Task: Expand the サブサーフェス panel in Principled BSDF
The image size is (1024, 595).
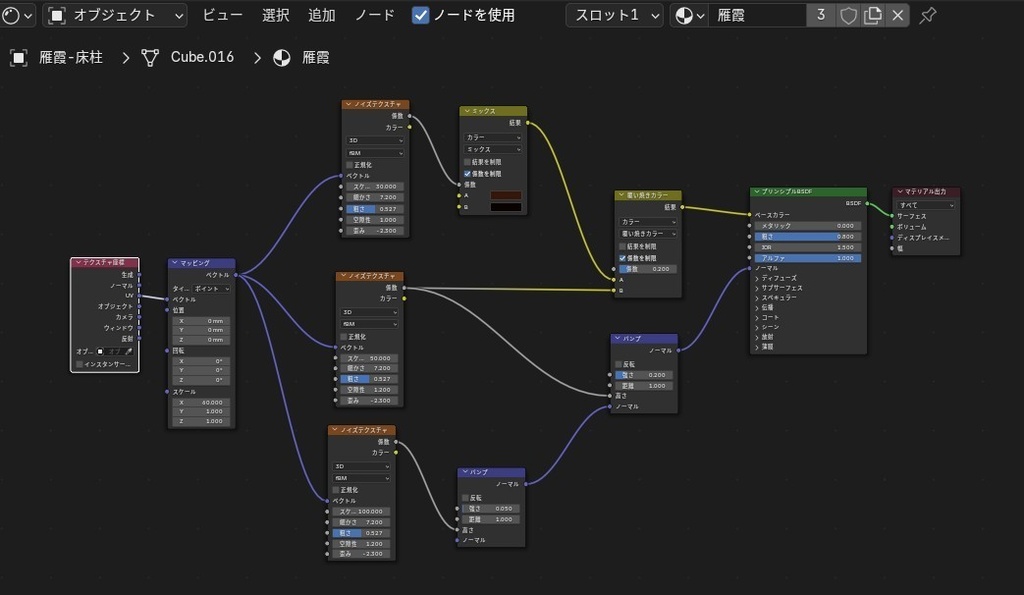Action: pos(778,287)
